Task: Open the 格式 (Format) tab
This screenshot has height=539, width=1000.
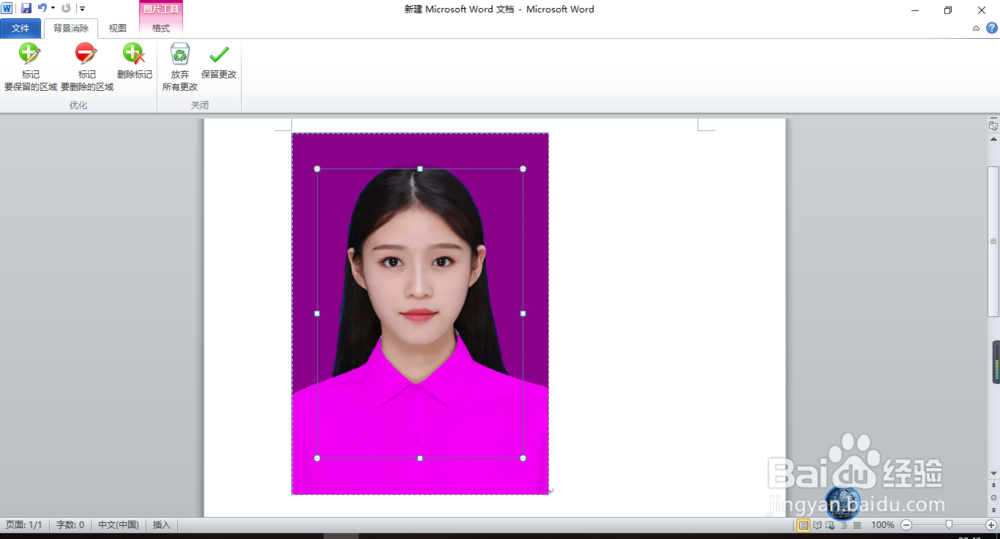Action: [x=161, y=28]
